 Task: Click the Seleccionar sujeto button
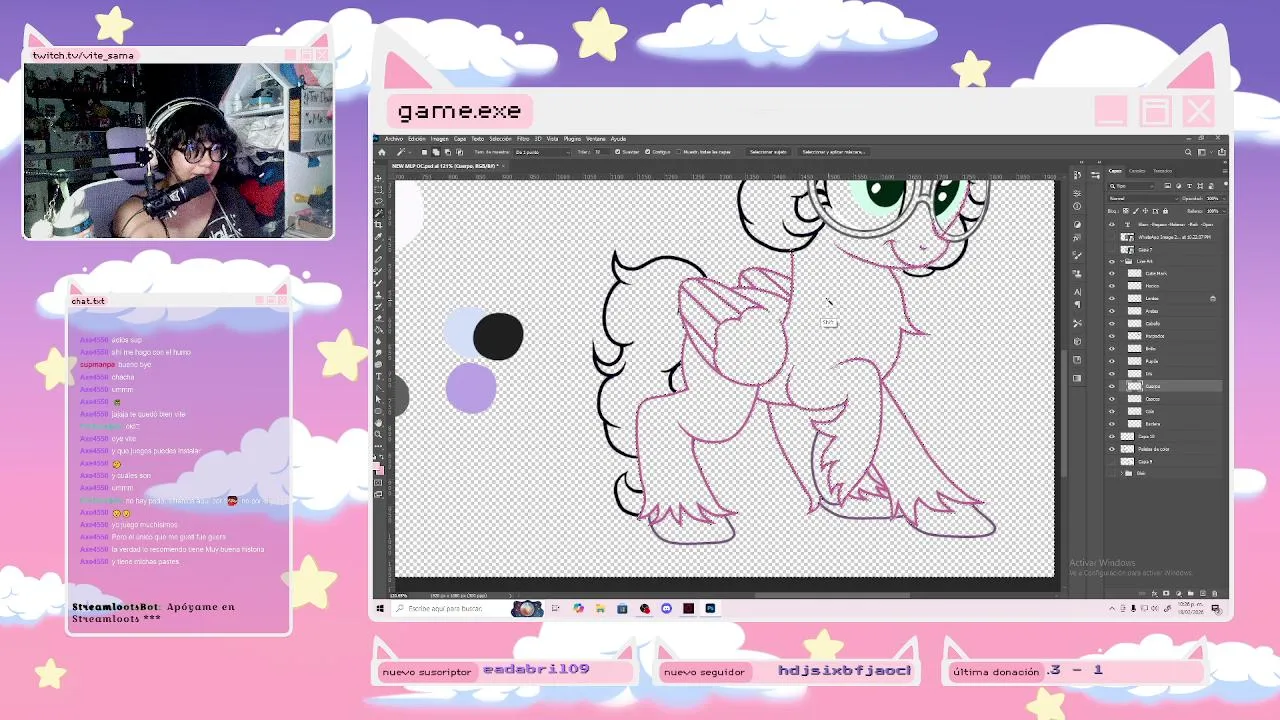[768, 152]
